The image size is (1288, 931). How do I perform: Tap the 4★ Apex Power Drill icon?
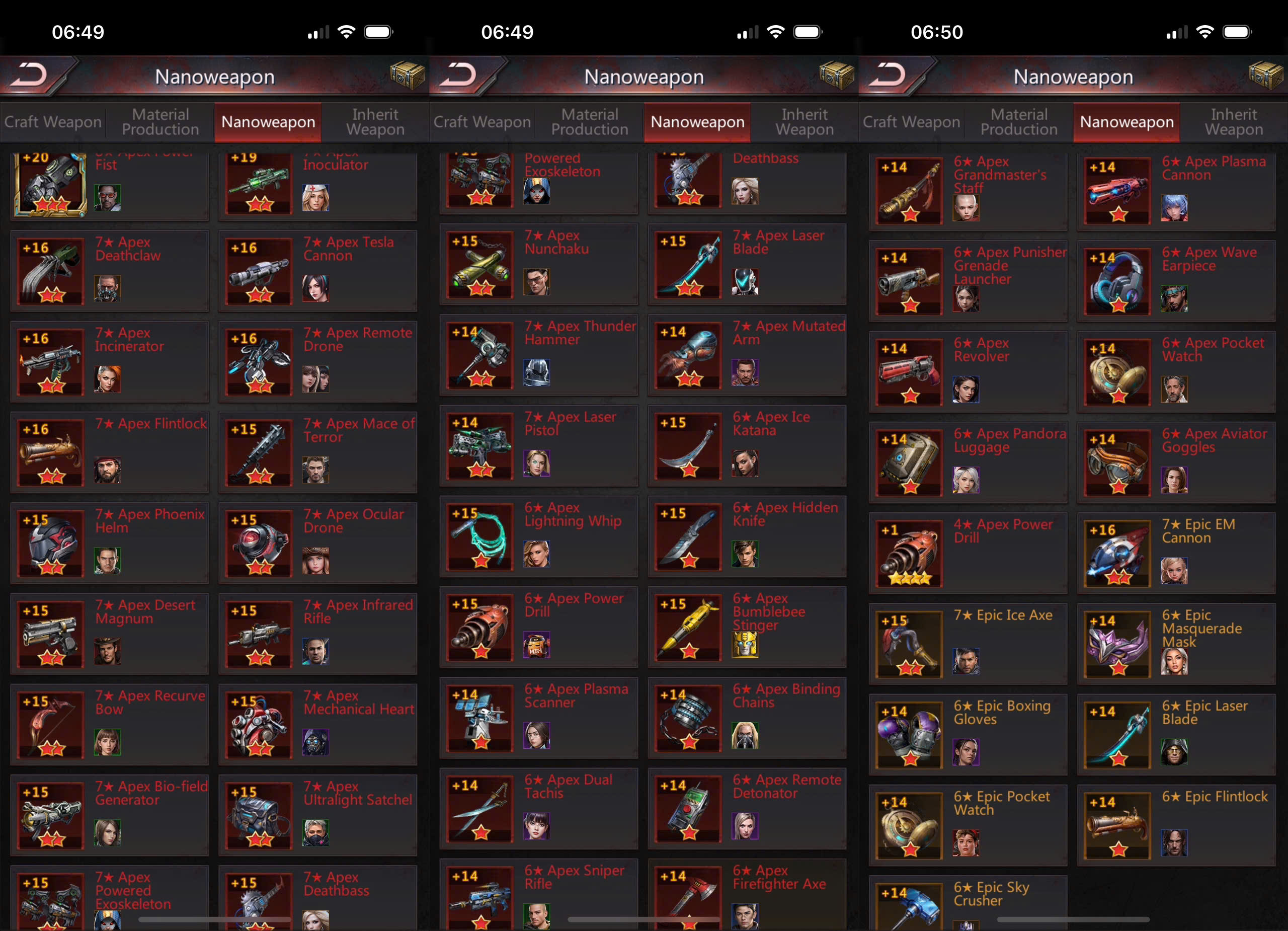coord(910,554)
